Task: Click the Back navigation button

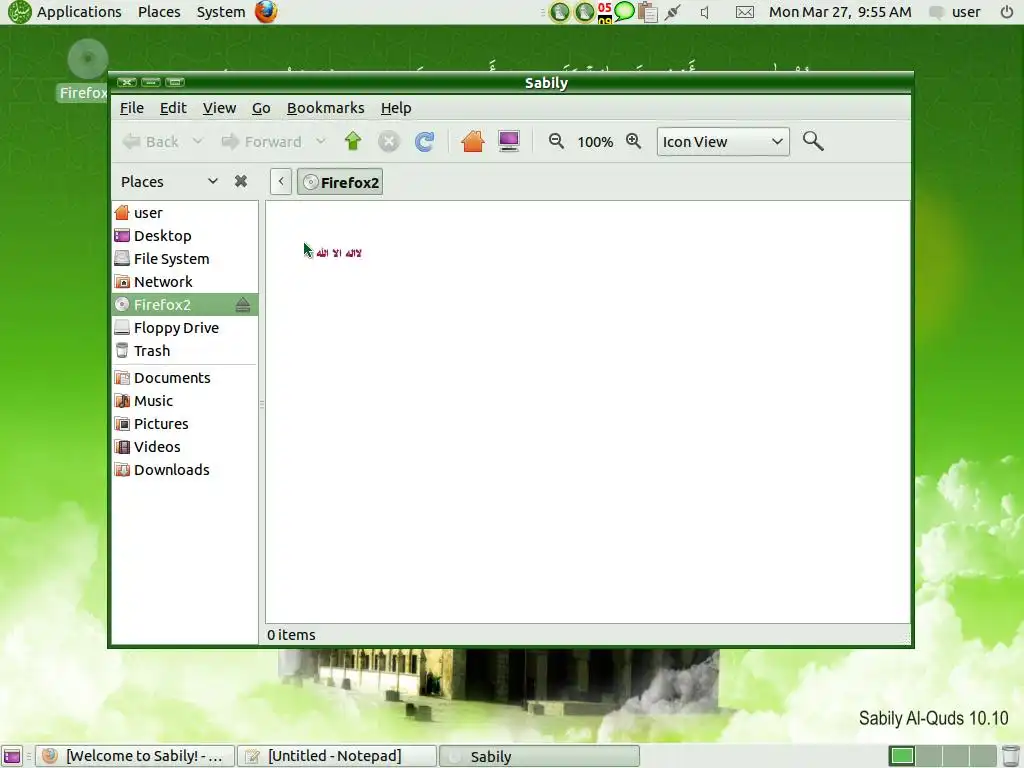Action: (151, 142)
